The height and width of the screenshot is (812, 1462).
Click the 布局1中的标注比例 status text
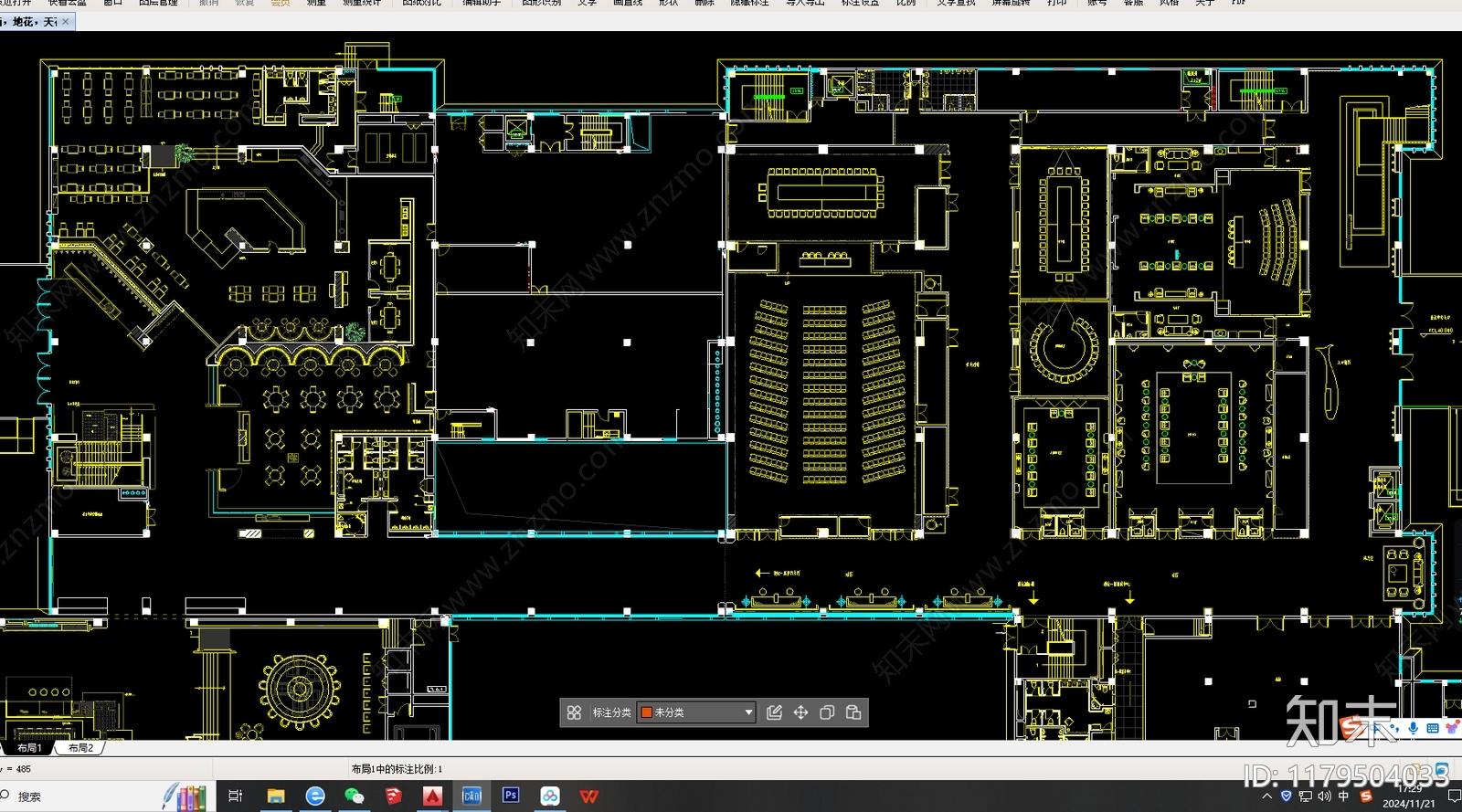(x=397, y=769)
